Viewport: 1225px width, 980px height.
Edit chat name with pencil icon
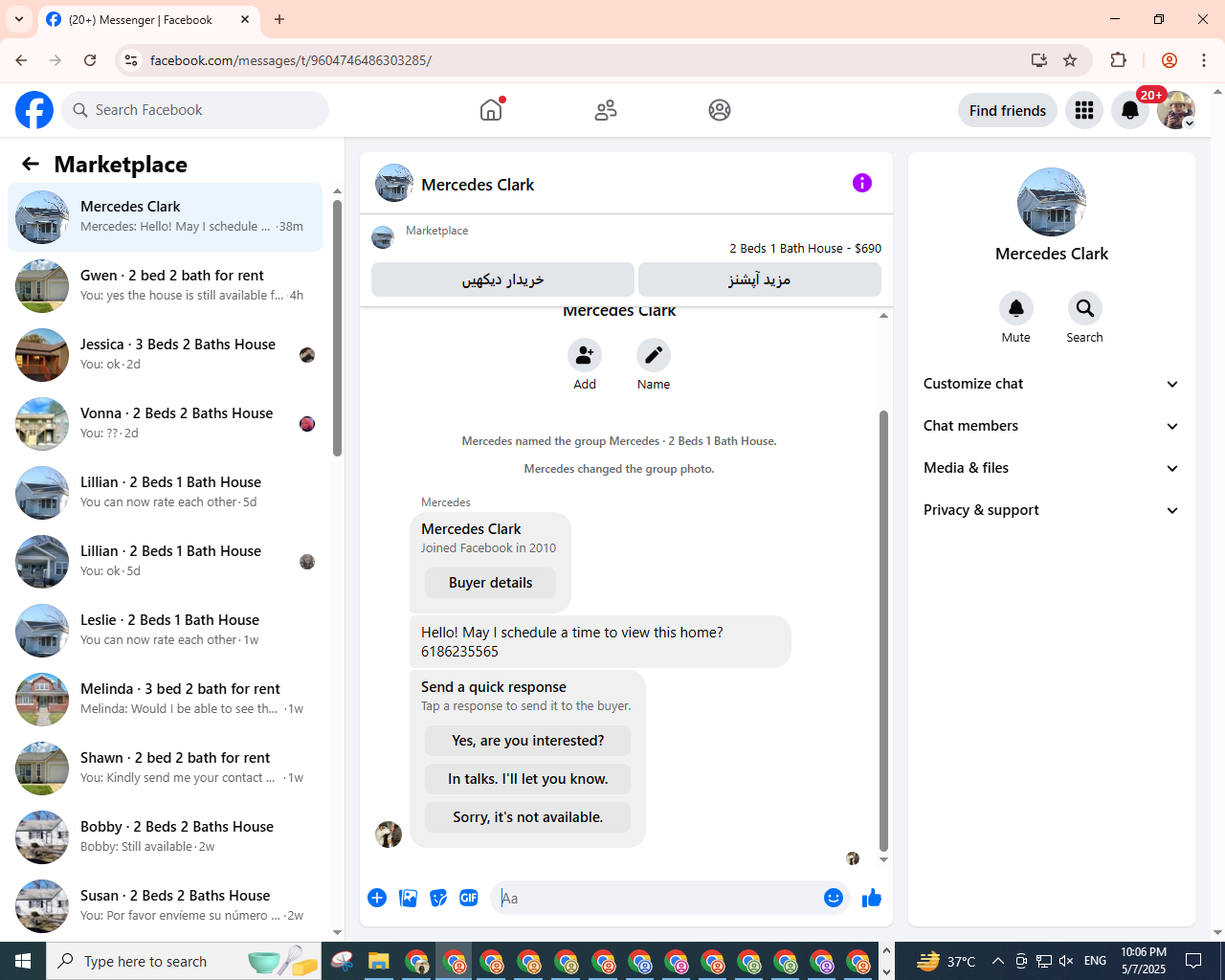[654, 355]
